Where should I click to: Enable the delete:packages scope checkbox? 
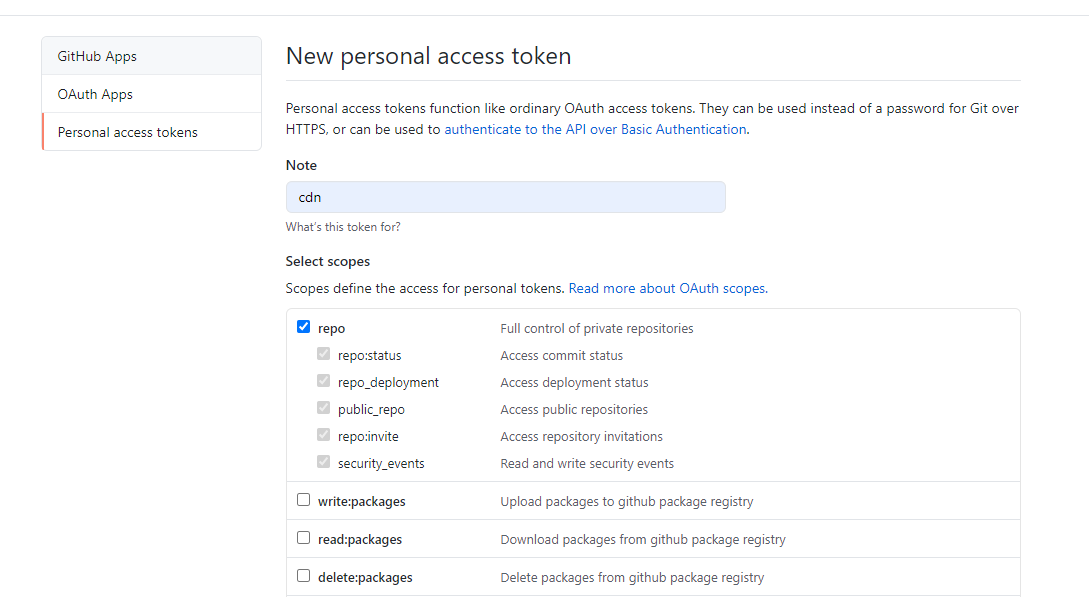304,576
